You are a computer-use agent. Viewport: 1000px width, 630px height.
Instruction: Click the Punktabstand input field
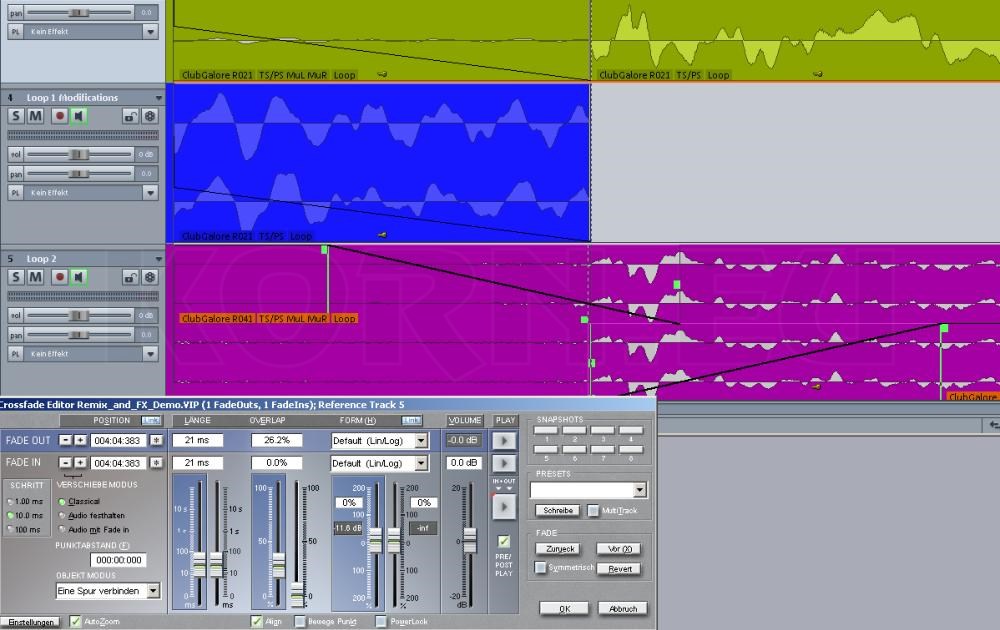pyautogui.click(x=115, y=560)
